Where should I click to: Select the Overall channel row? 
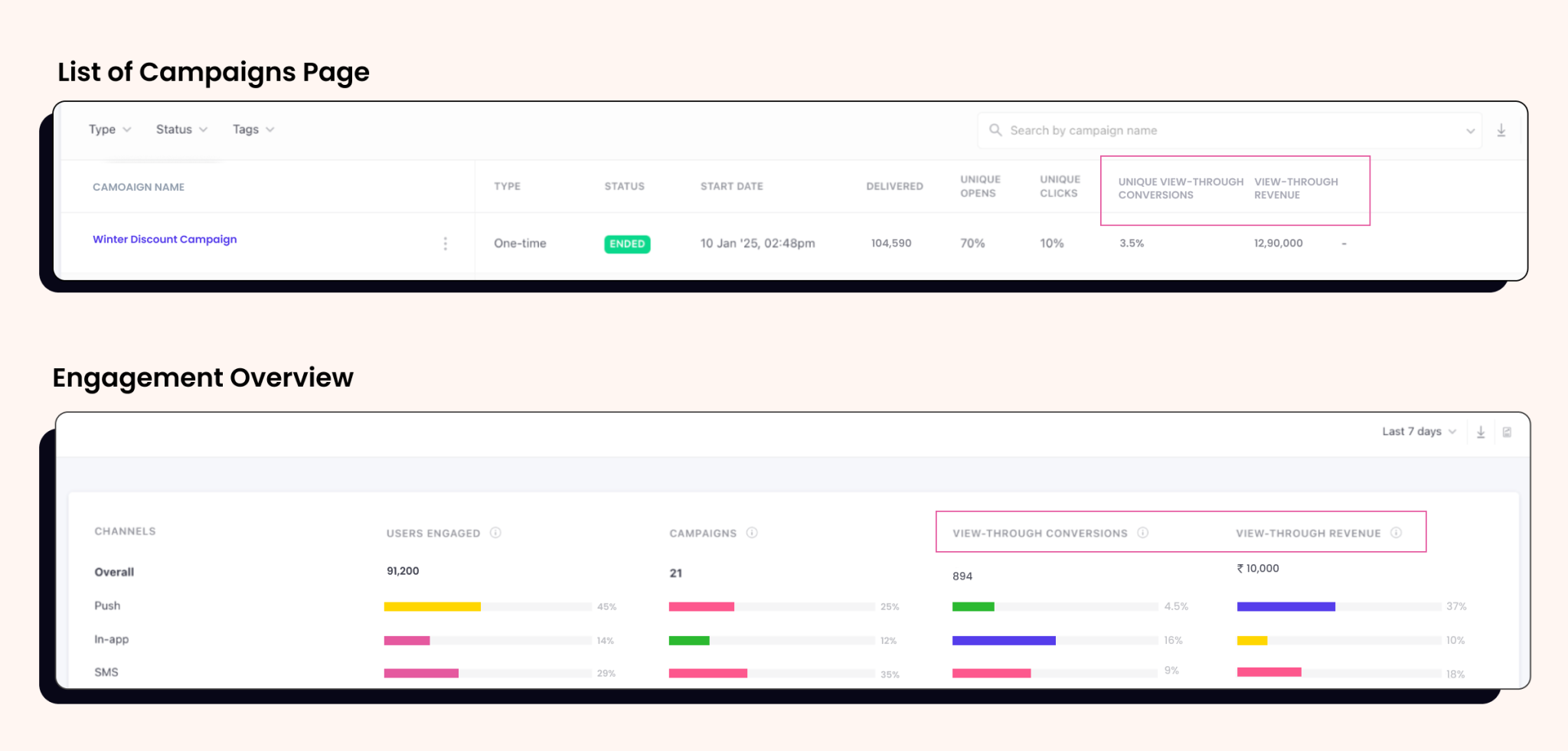tap(113, 571)
